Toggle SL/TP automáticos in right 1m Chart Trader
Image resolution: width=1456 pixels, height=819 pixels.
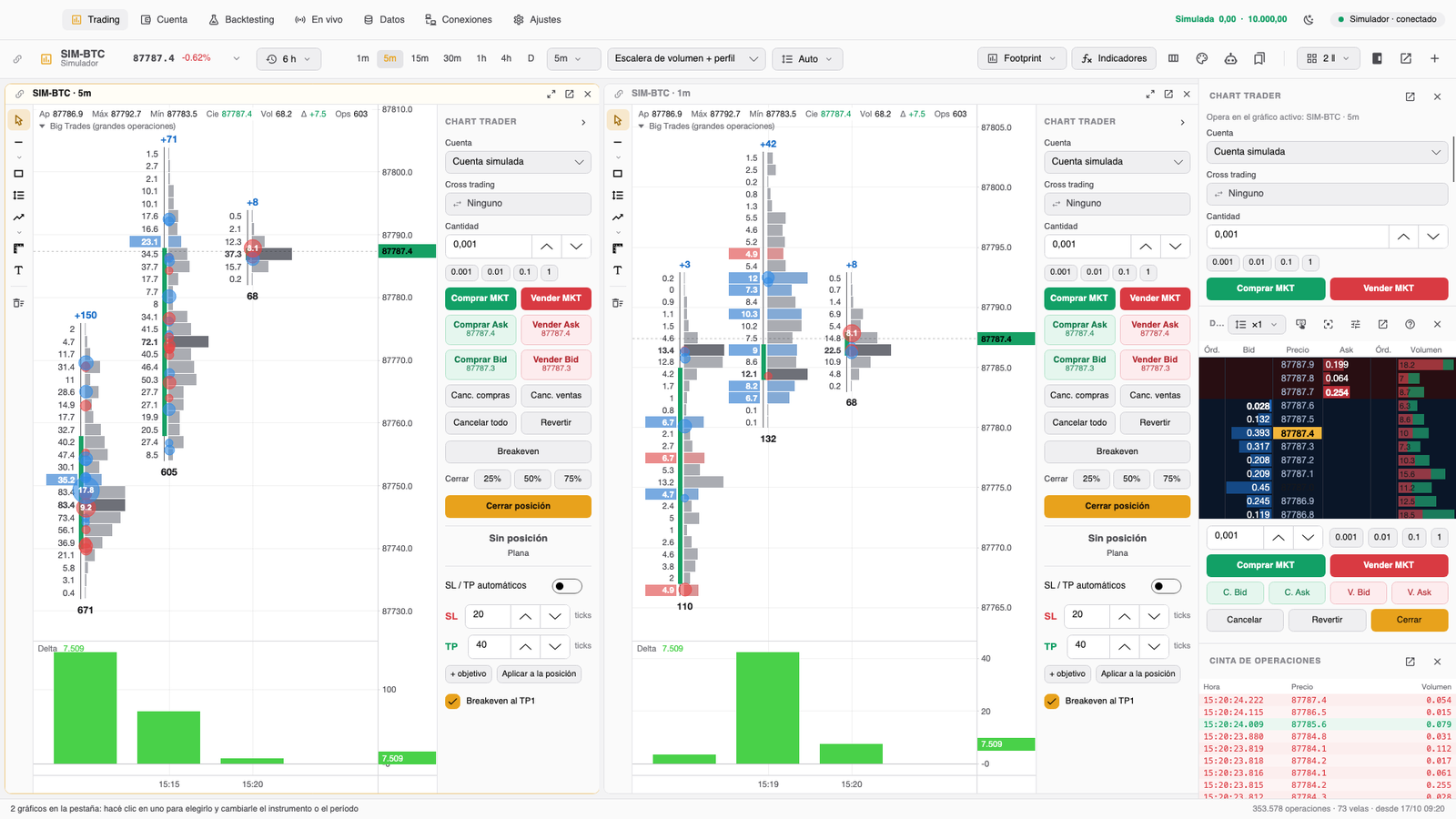click(x=1166, y=586)
